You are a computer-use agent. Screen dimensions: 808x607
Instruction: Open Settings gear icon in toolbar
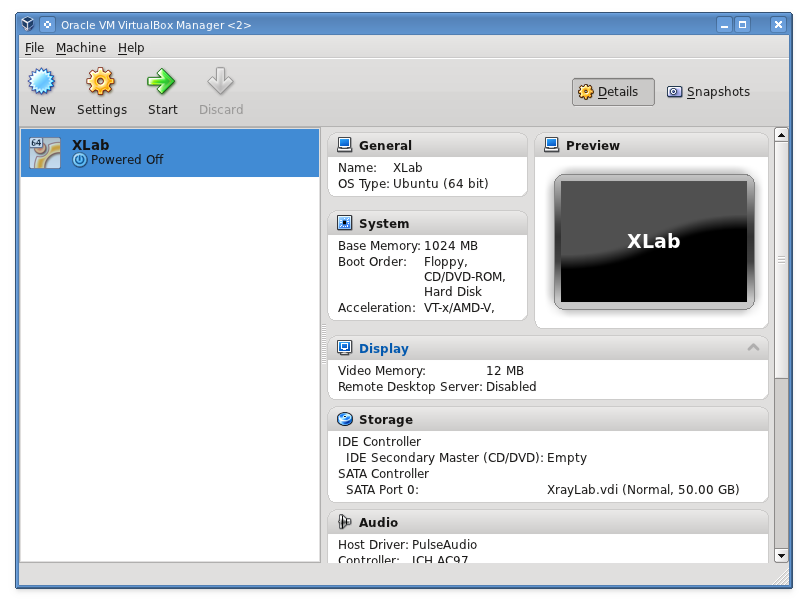(x=100, y=81)
